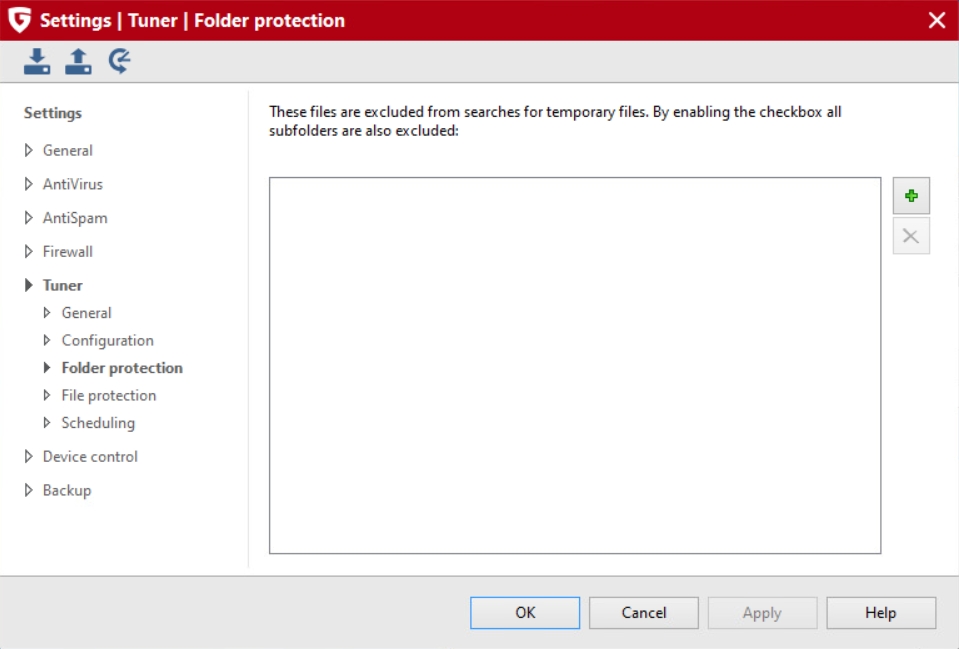Click the save settings upload icon
Screen dimensions: 959x649
tap(78, 61)
